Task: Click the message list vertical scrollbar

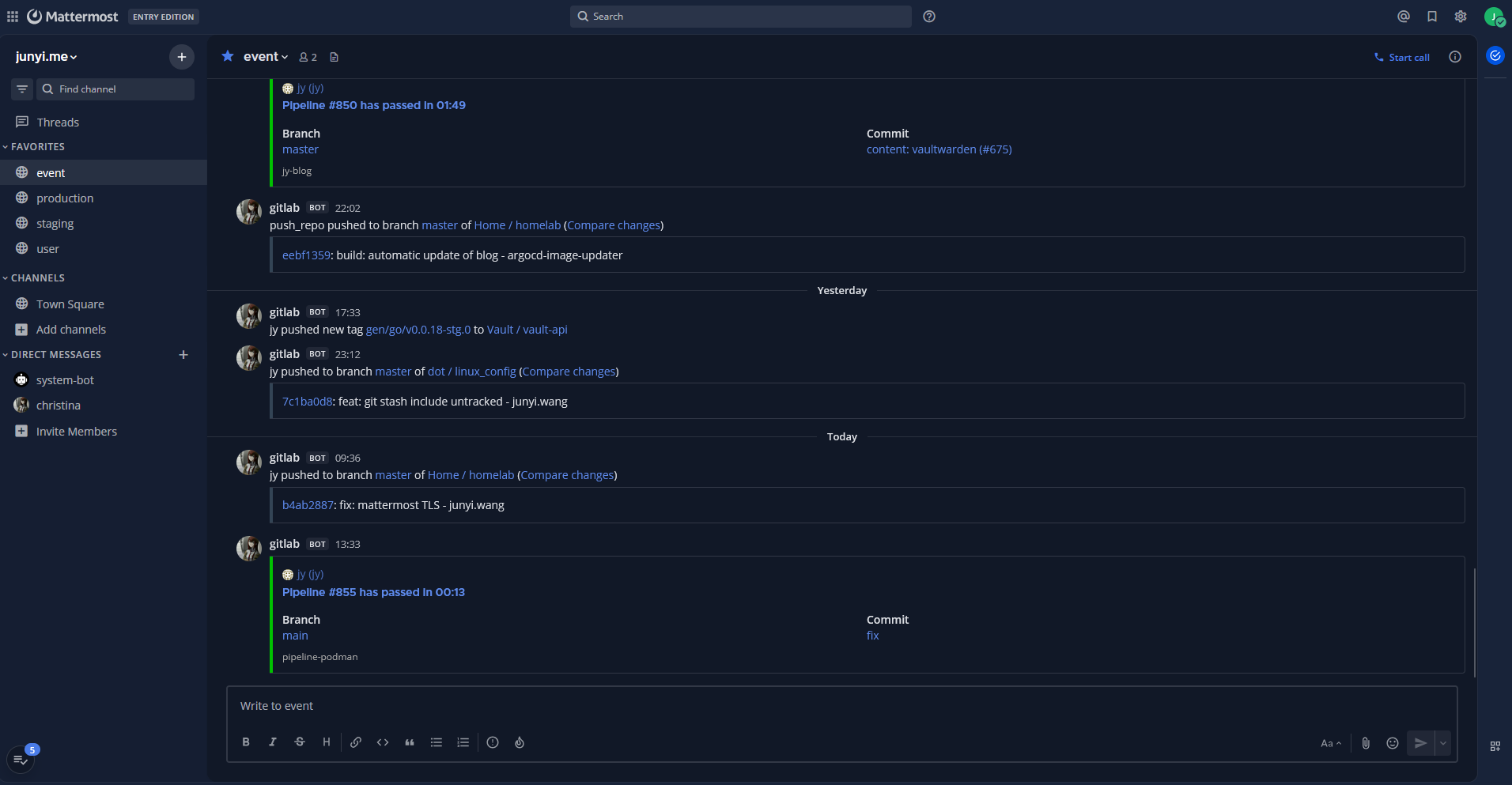Action: [1474, 621]
